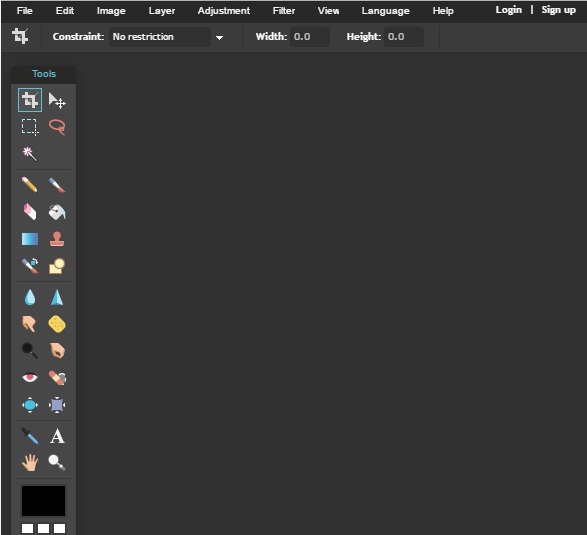Image resolution: width=587 pixels, height=535 pixels.
Task: Click the Sign up link
Action: point(558,10)
